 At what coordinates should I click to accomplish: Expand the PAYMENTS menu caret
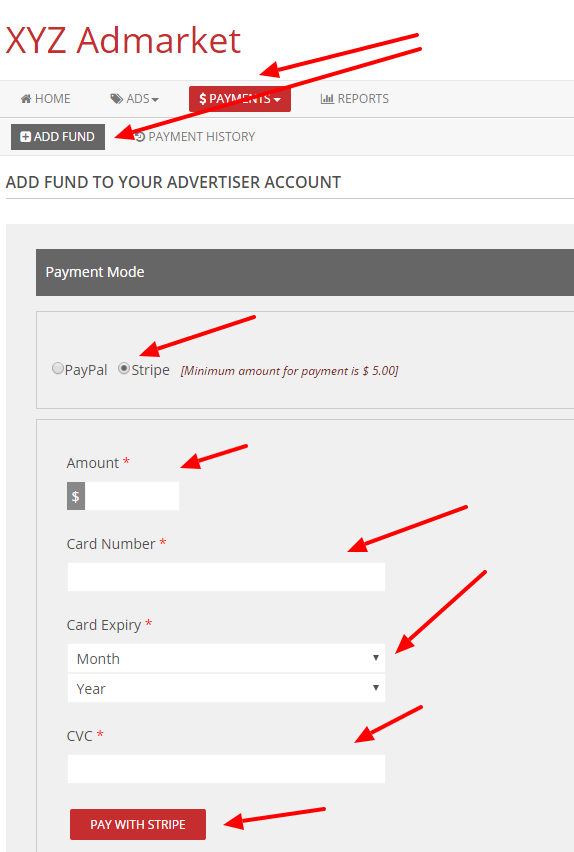point(277,100)
